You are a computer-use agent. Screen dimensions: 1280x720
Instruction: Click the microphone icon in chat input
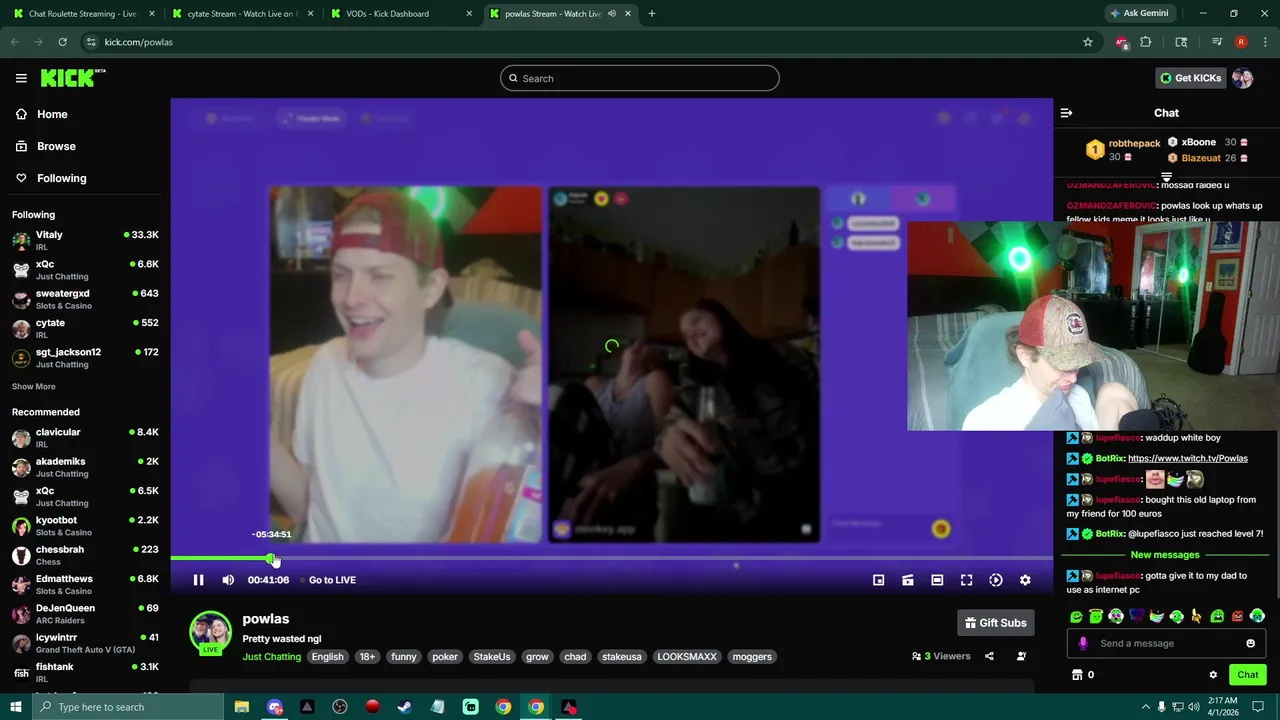1083,643
